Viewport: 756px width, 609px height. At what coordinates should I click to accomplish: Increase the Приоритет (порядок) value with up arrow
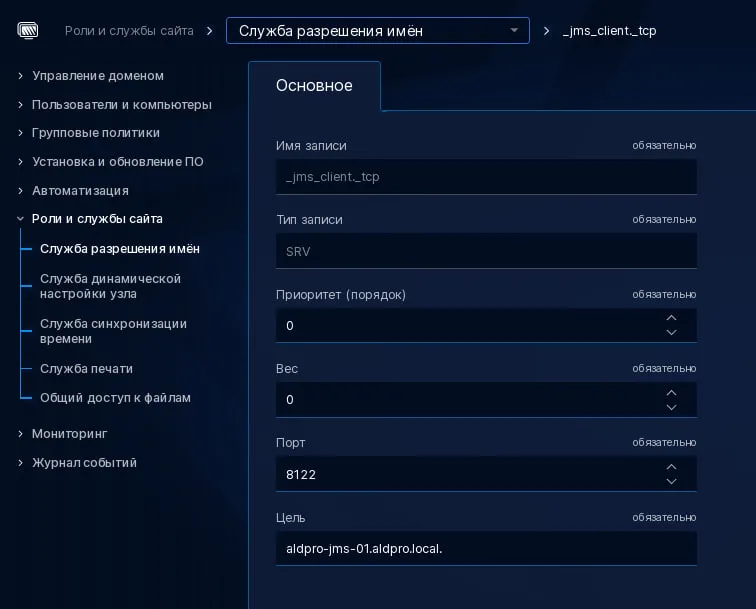[671, 318]
